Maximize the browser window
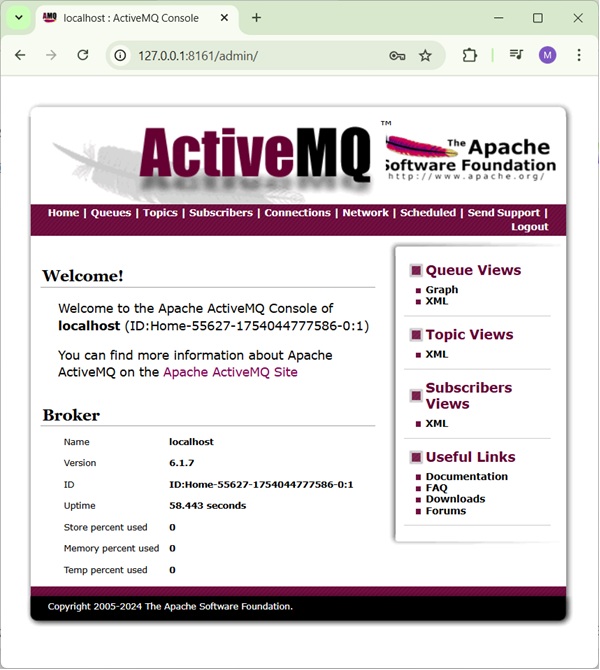Image resolution: width=600 pixels, height=670 pixels. [538, 18]
